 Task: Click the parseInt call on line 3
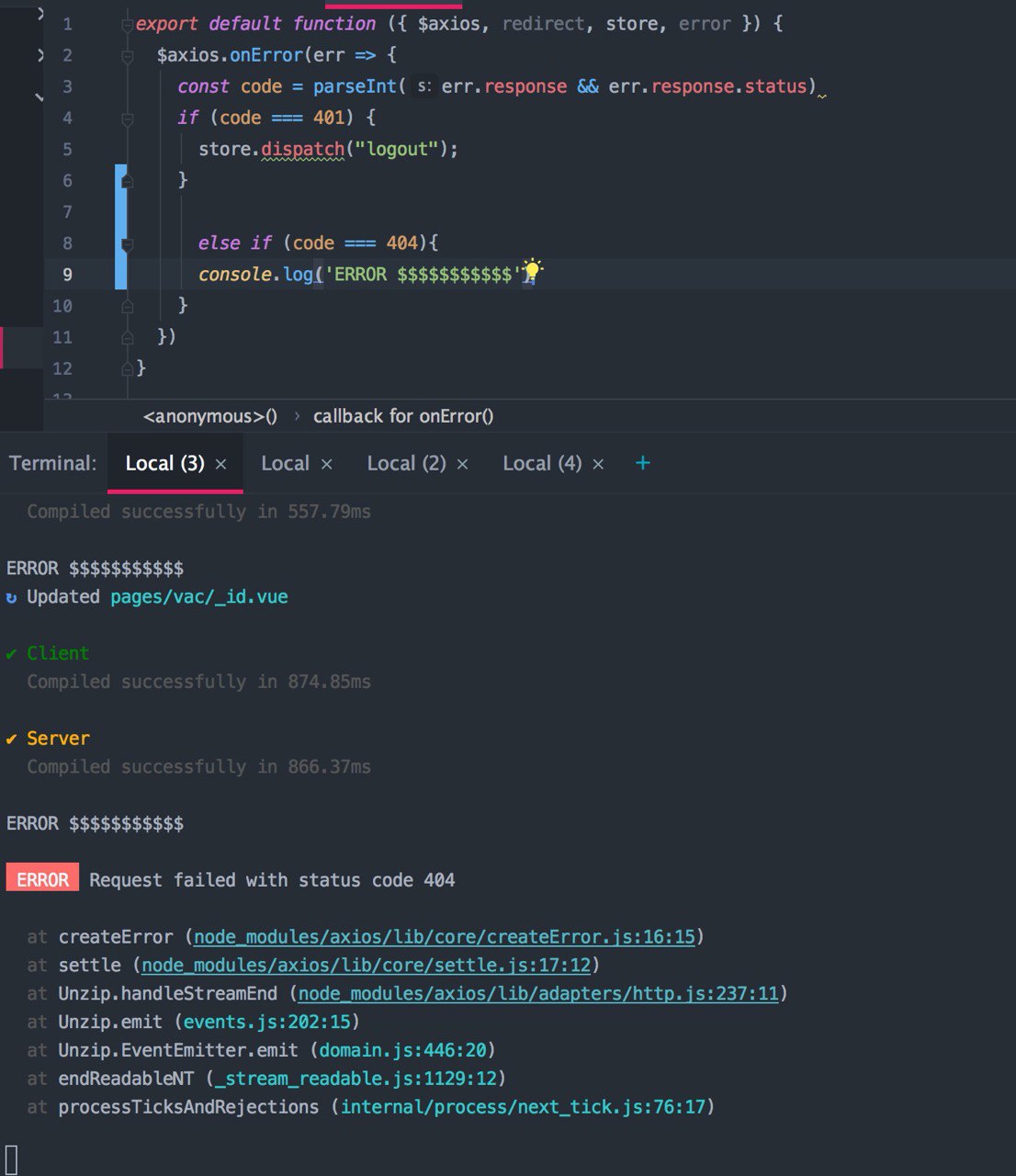355,86
